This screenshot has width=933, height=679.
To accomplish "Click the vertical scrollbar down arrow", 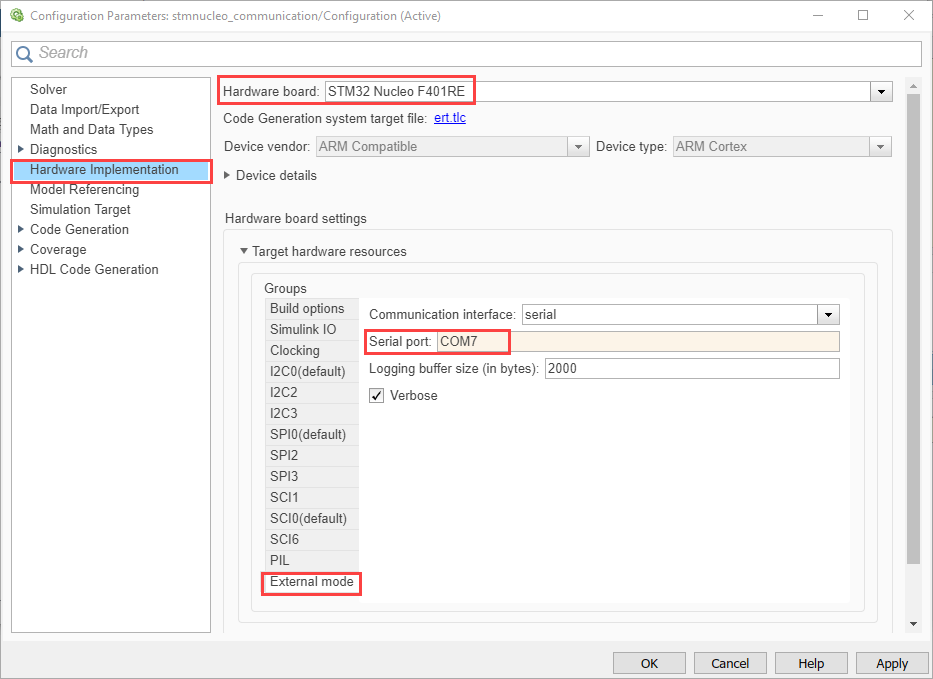I will point(912,624).
